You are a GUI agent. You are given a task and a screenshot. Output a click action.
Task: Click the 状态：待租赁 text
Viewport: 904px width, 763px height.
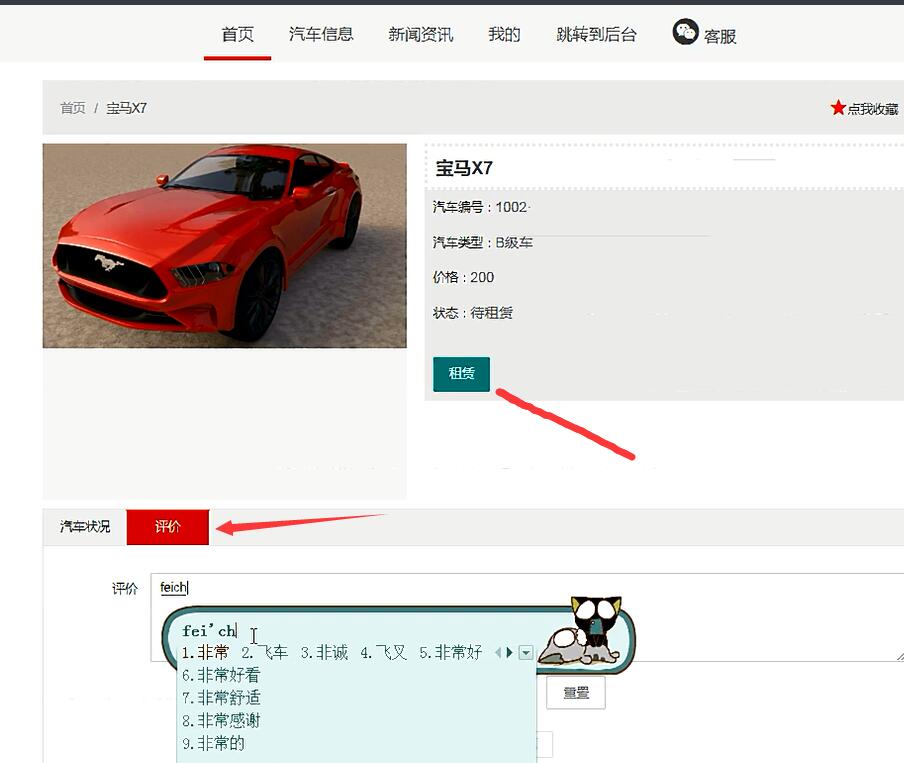pyautogui.click(x=473, y=313)
